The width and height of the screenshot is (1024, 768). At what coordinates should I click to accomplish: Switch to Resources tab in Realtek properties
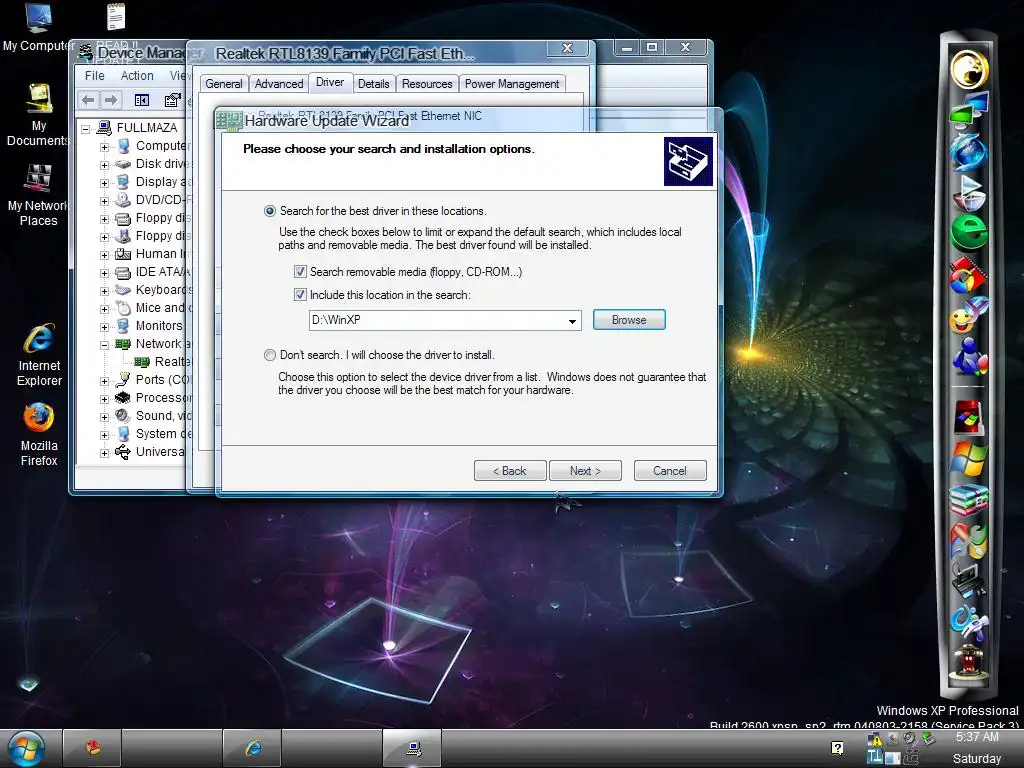pos(427,84)
